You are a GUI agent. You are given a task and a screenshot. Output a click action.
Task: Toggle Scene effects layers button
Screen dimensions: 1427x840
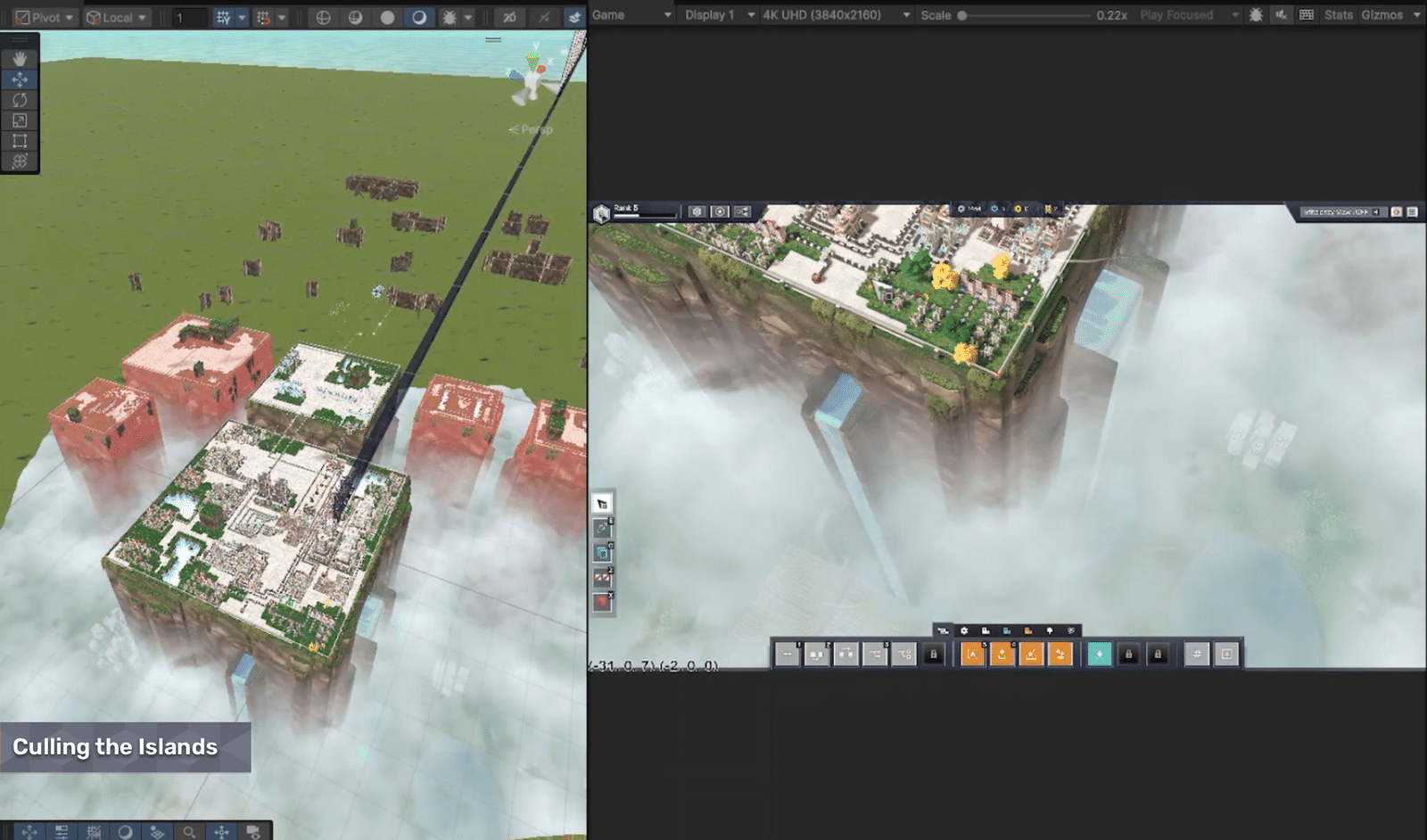point(574,17)
